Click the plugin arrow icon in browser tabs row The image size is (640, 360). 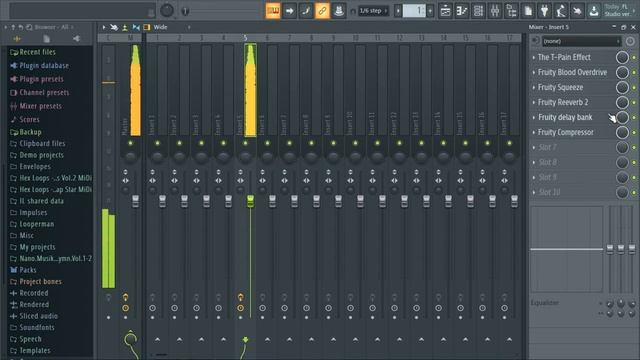click(76, 39)
